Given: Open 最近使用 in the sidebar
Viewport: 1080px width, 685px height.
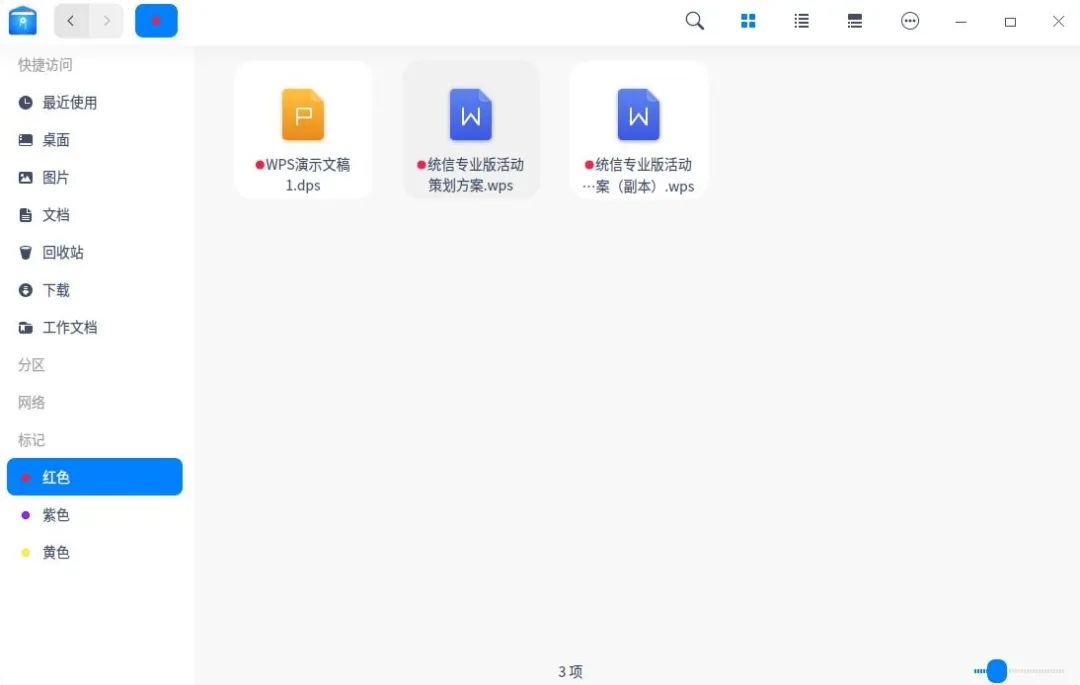Looking at the screenshot, I should 94,103.
